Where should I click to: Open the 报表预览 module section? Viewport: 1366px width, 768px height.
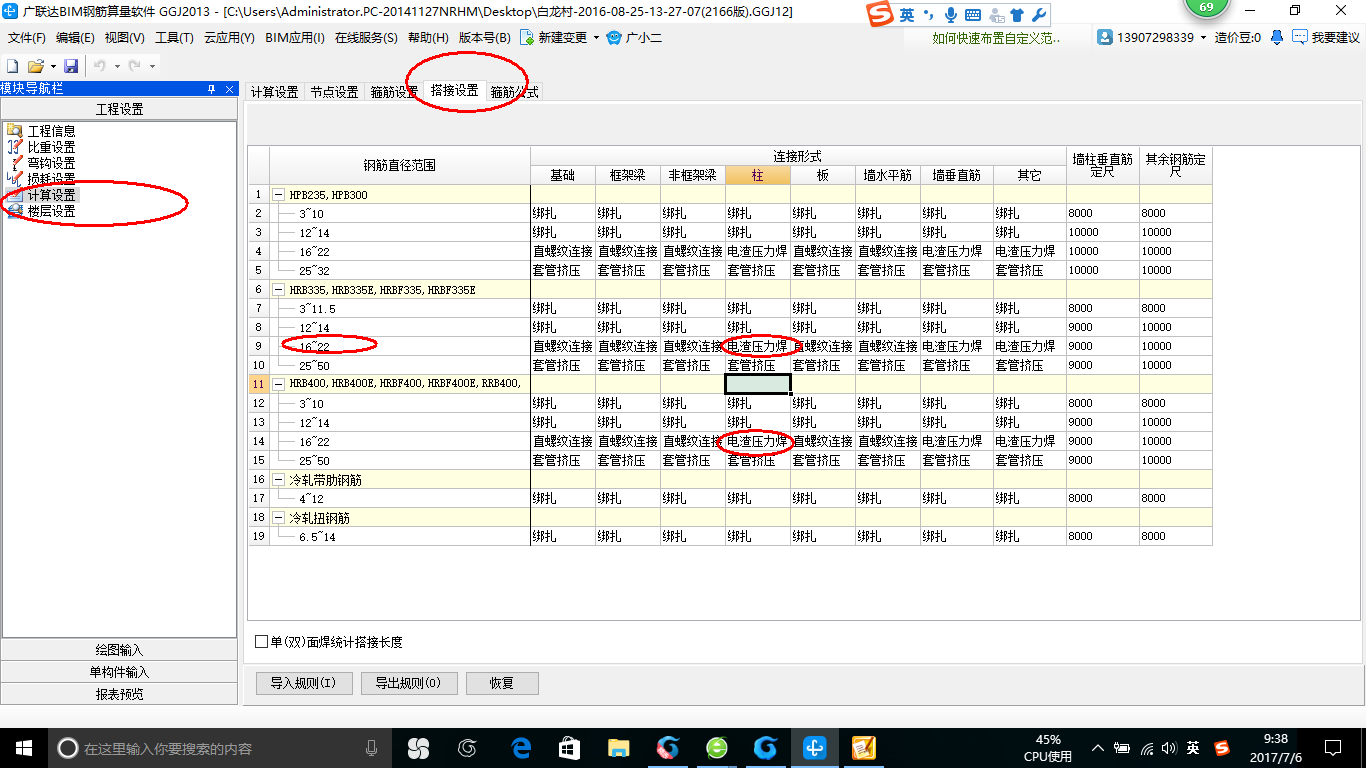[119, 694]
